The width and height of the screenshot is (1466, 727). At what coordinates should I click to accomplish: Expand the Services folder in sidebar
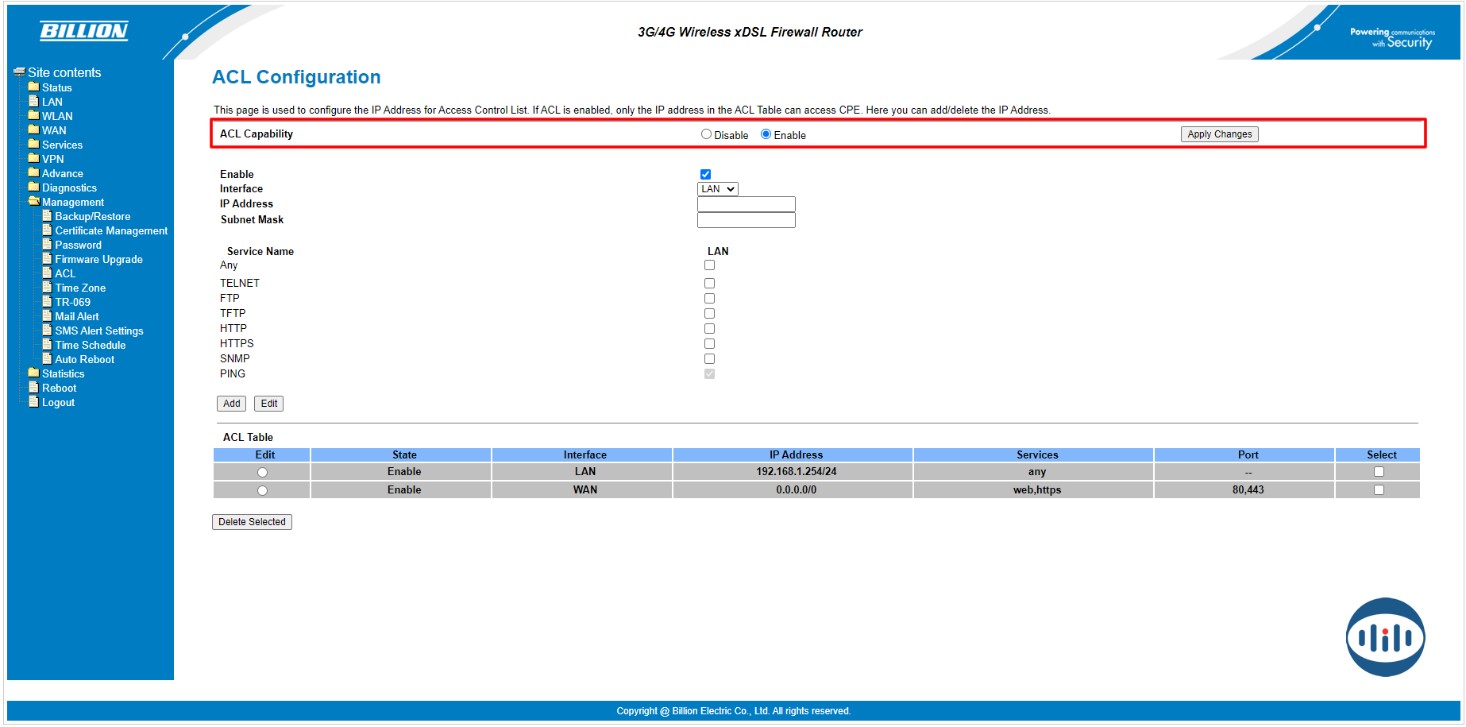[x=61, y=145]
